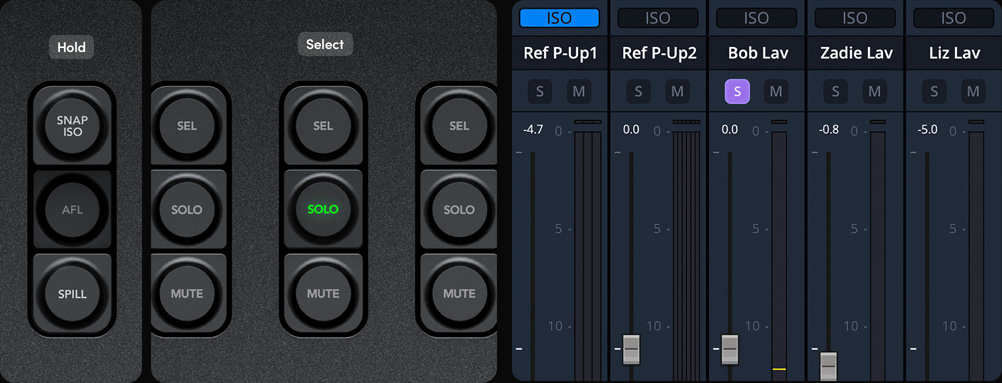1002x383 pixels.
Task: Click the Zadie Lav fader handle
Action: click(x=828, y=366)
